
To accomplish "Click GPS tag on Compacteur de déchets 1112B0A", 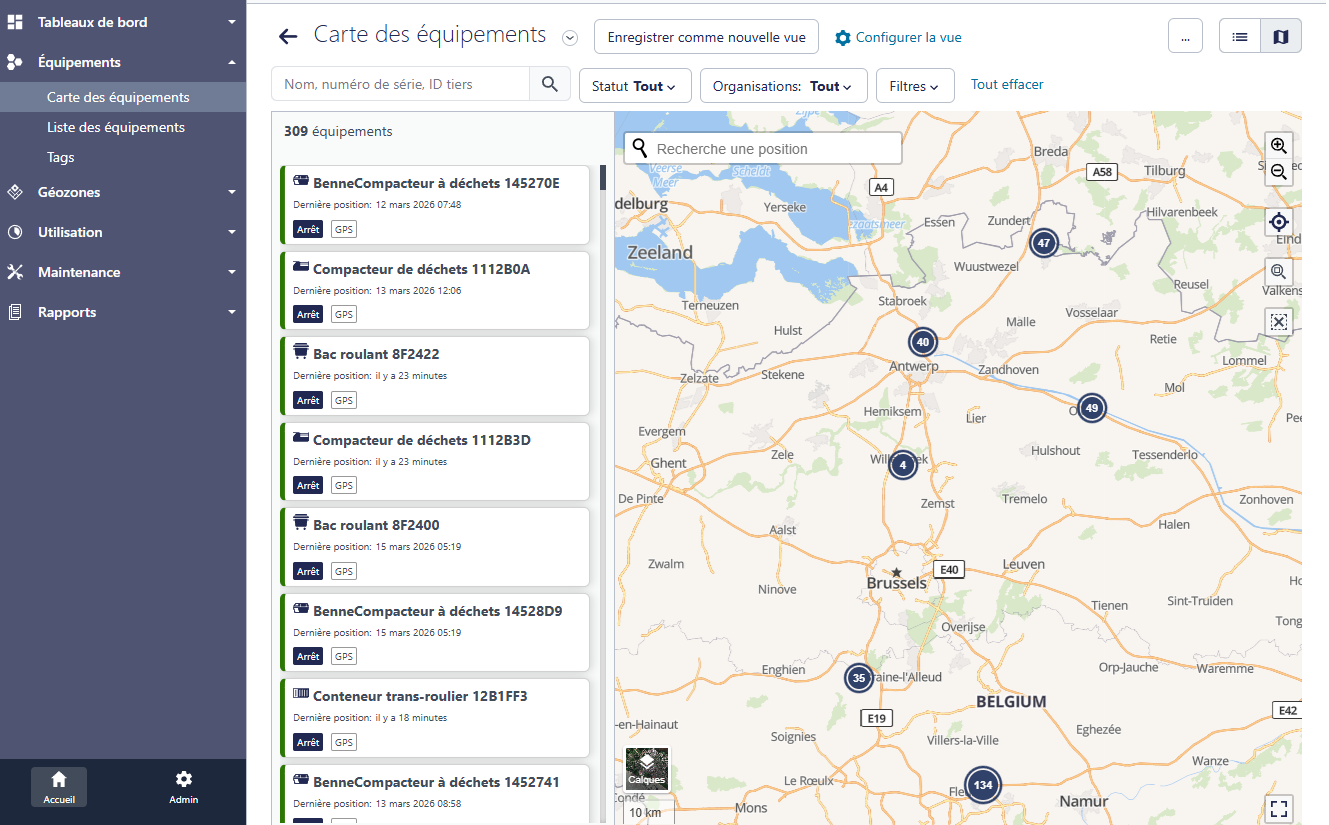I will coord(344,314).
